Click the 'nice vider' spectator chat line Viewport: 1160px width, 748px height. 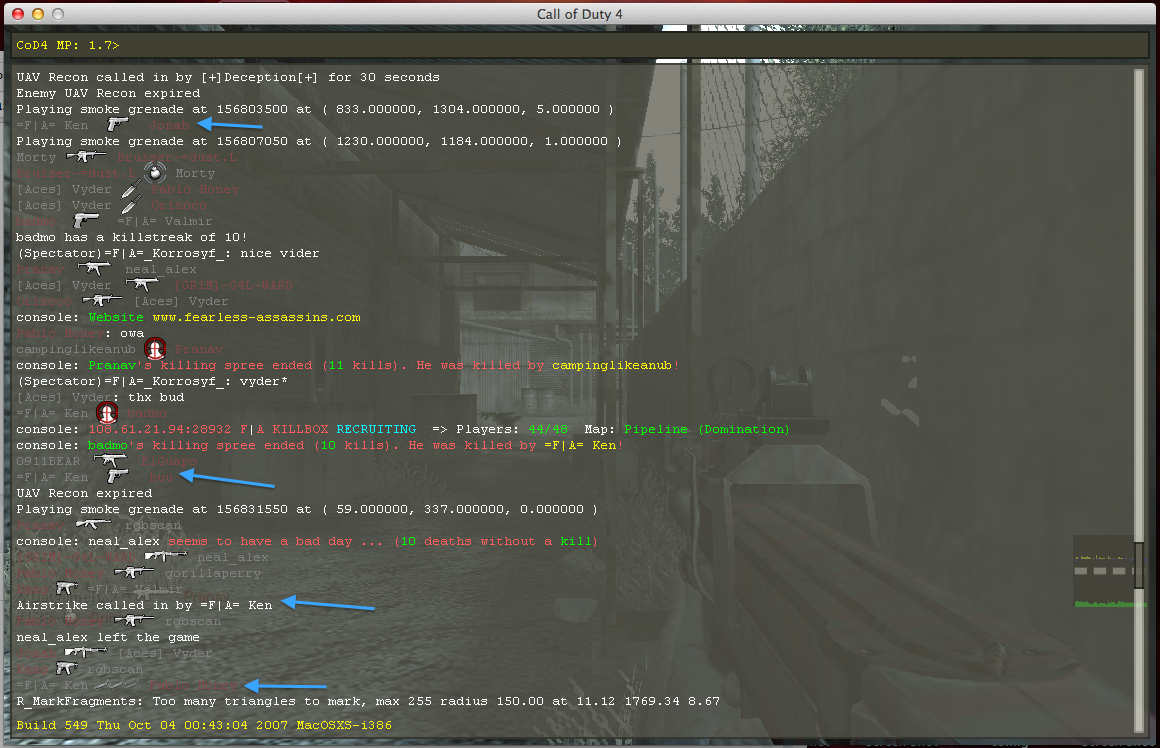click(168, 253)
